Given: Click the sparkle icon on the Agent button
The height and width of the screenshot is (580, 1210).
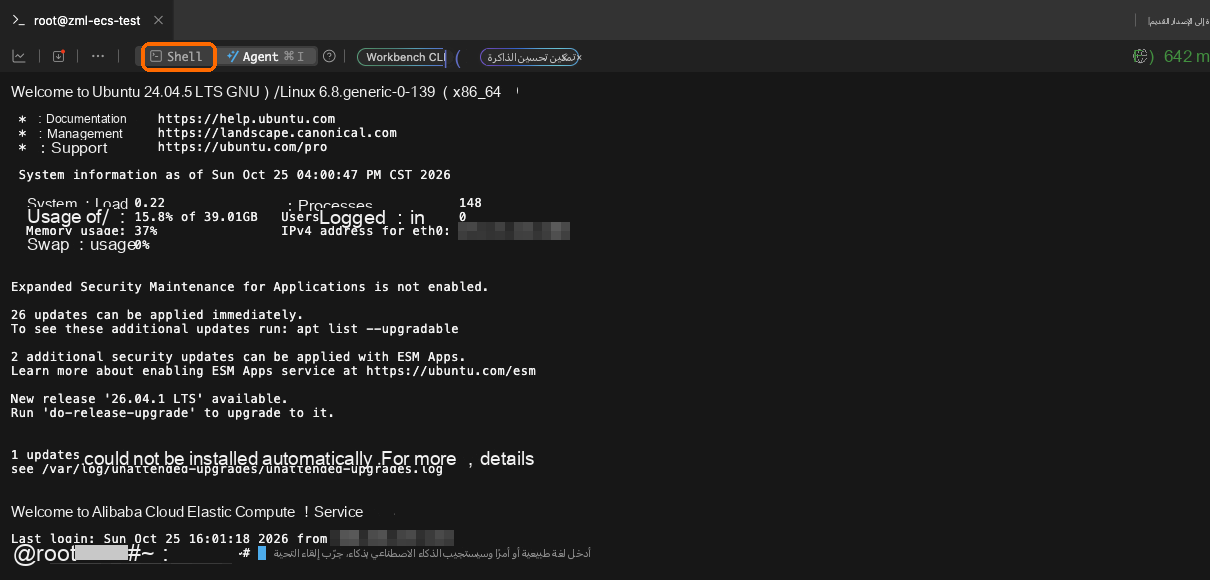Looking at the screenshot, I should click(x=233, y=57).
